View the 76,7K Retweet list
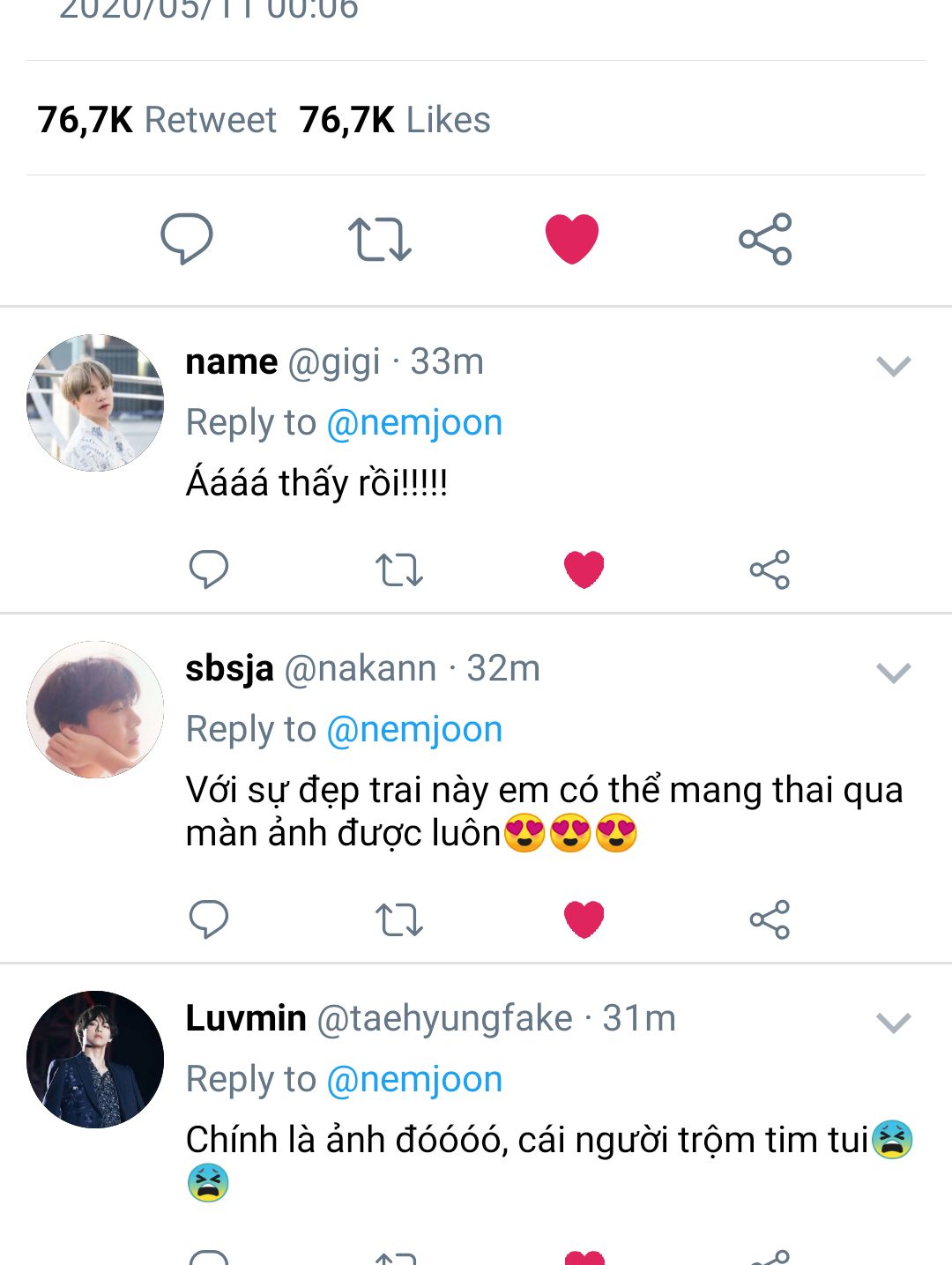 157,120
